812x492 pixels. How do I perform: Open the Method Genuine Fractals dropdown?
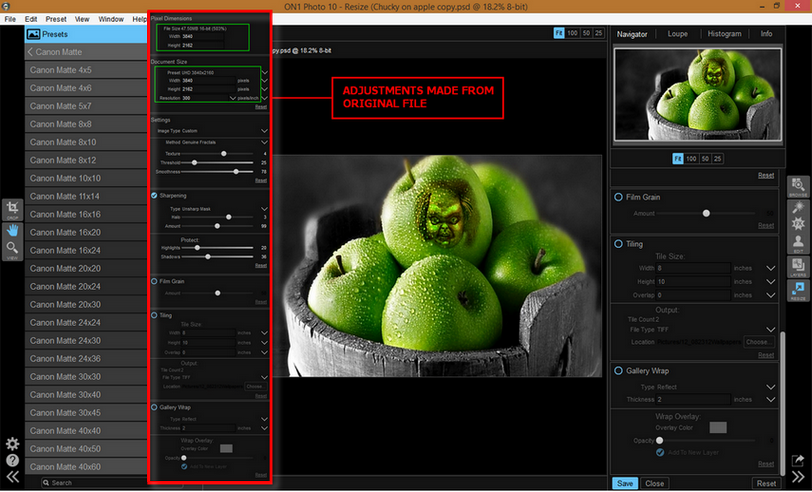265,142
